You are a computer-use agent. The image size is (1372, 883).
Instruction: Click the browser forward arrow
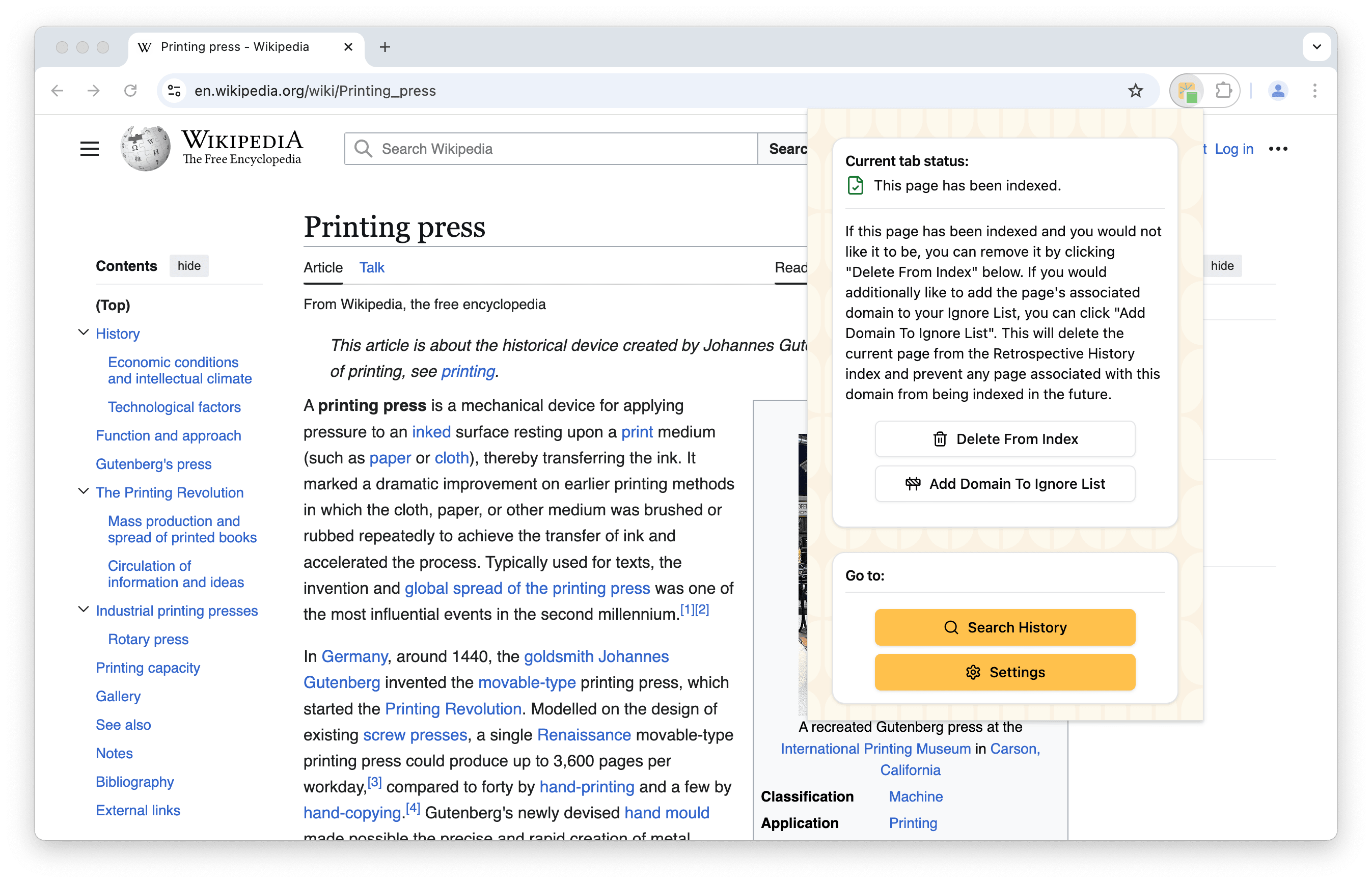pos(94,91)
